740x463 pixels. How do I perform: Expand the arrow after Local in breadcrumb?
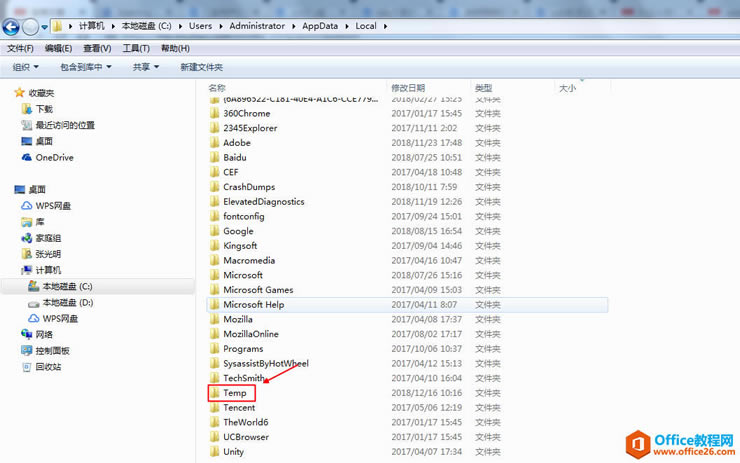[385, 26]
